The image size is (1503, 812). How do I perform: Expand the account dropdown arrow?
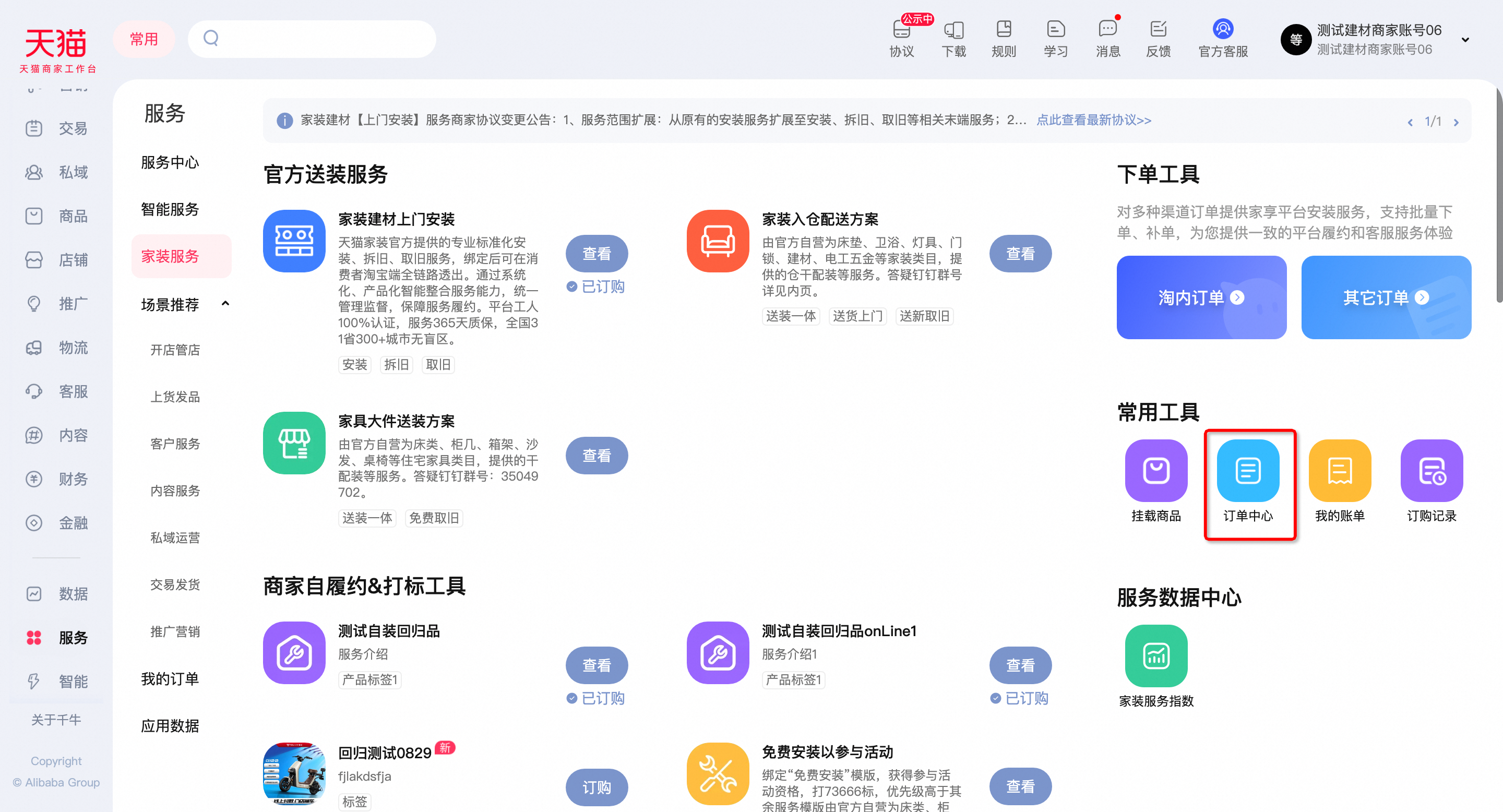coord(1465,40)
